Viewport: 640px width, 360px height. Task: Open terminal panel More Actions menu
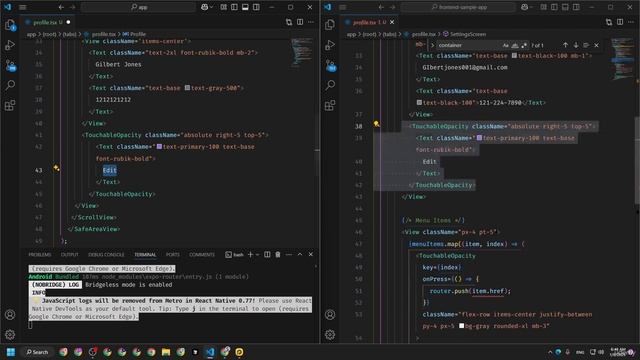289,254
